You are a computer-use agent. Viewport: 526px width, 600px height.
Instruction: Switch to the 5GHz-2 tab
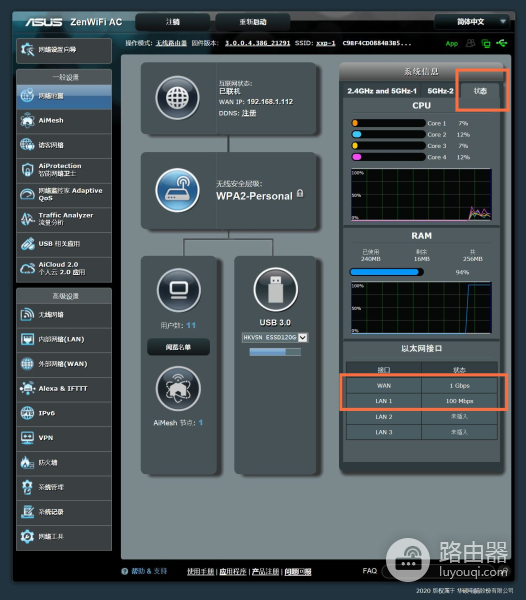(440, 91)
